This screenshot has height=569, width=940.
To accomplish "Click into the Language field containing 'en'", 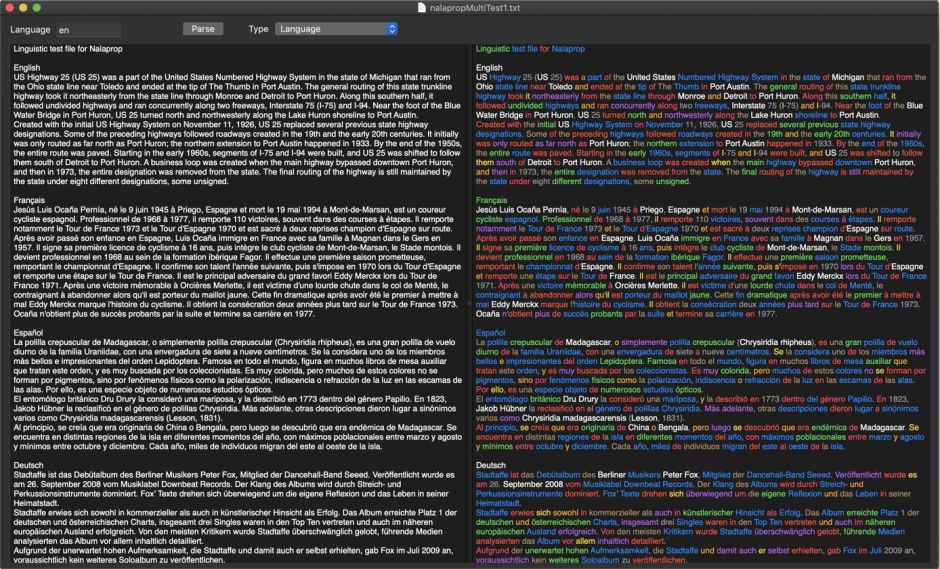I will (x=88, y=30).
